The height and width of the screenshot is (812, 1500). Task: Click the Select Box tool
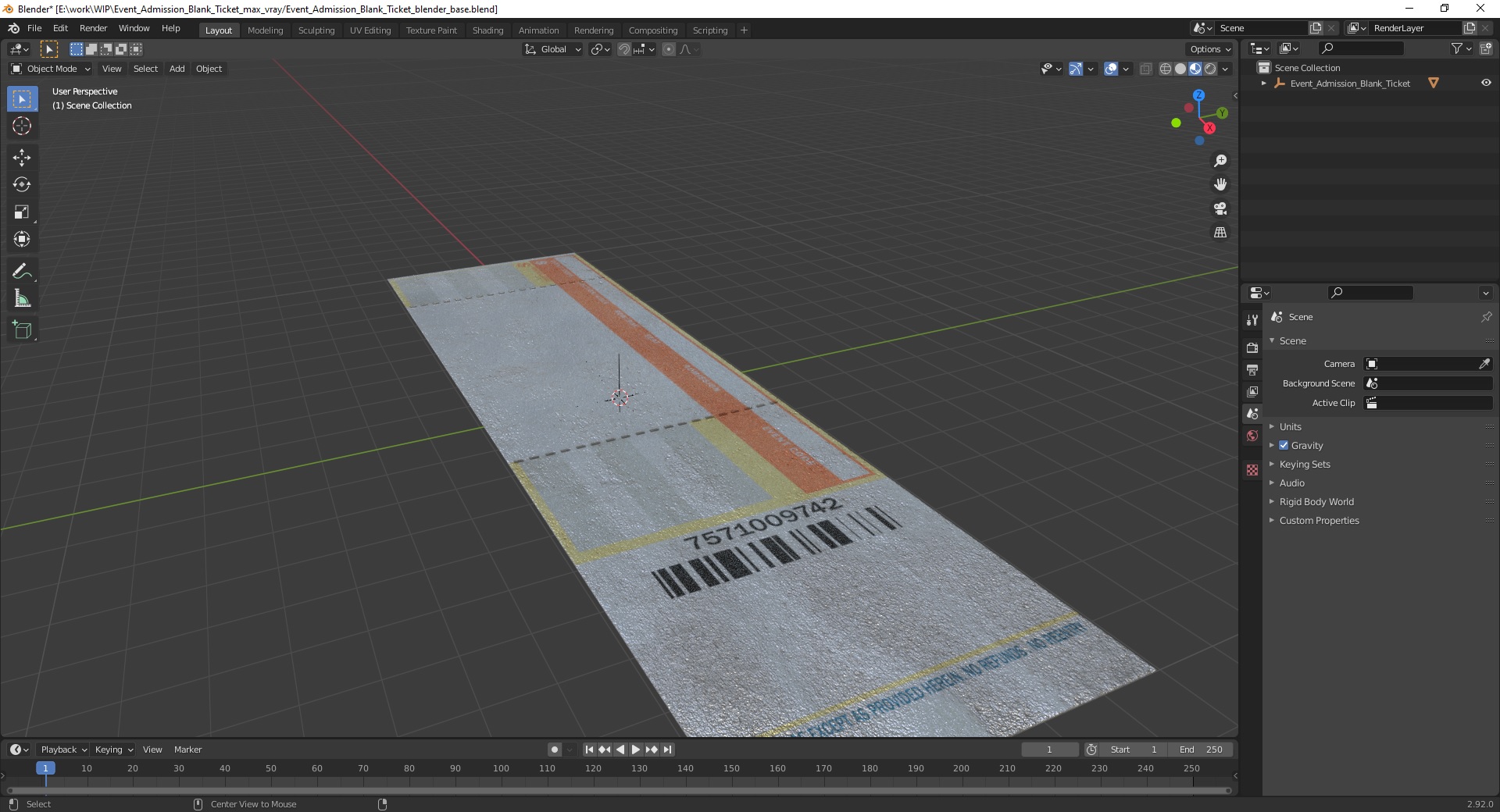(x=22, y=99)
